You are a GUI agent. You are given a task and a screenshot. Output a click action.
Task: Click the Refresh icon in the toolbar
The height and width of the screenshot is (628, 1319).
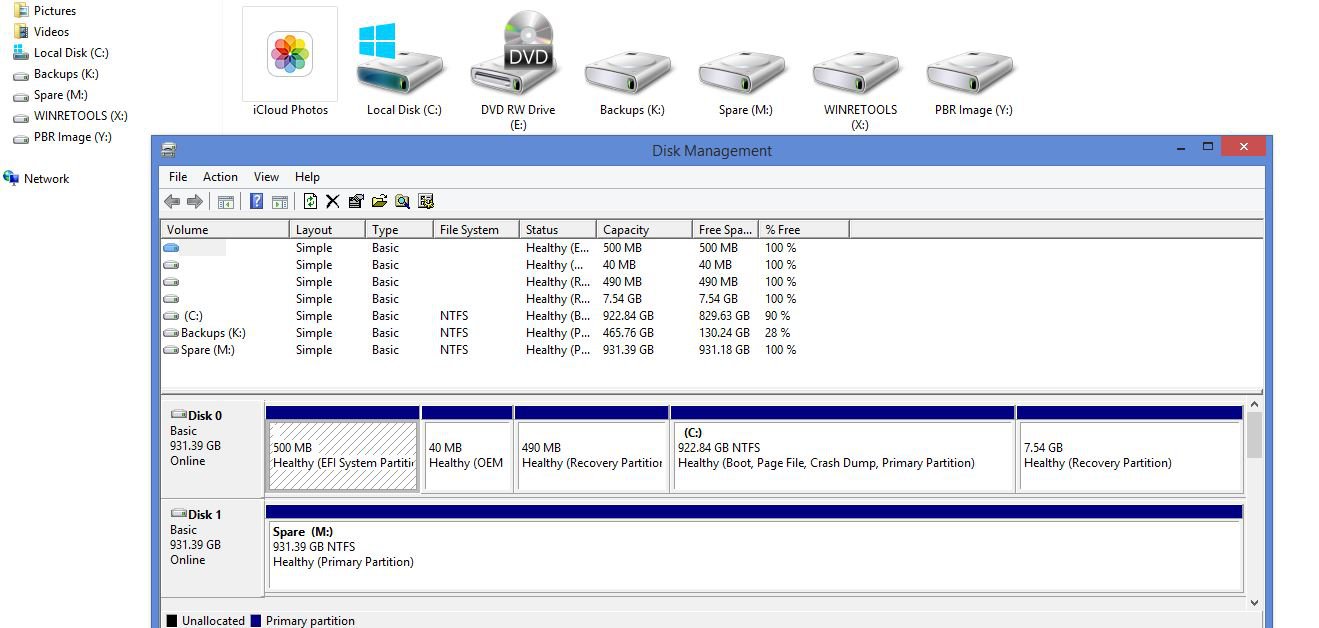coord(310,201)
